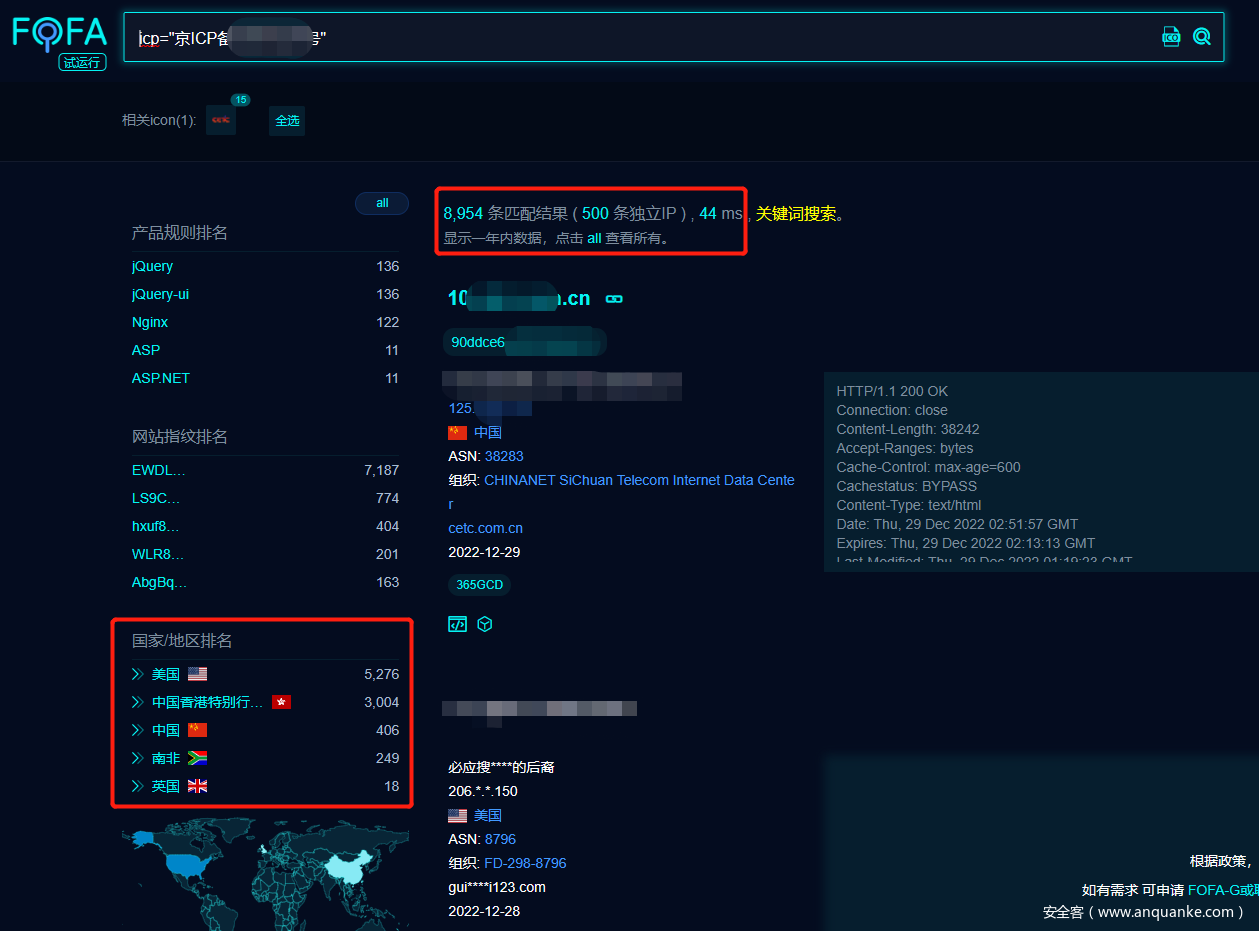Viewport: 1259px width, 931px height.
Task: Open the cetc.com.cn link
Action: (485, 527)
